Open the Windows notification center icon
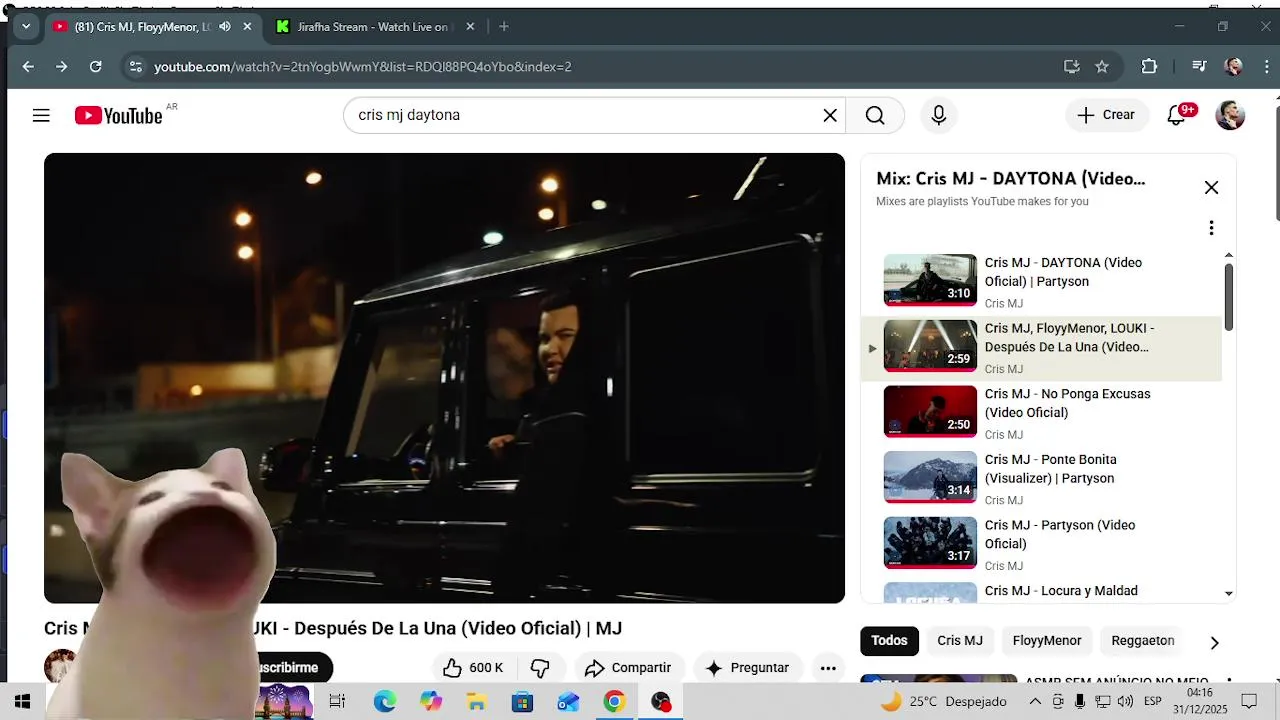This screenshot has width=1280, height=720. tap(1249, 702)
